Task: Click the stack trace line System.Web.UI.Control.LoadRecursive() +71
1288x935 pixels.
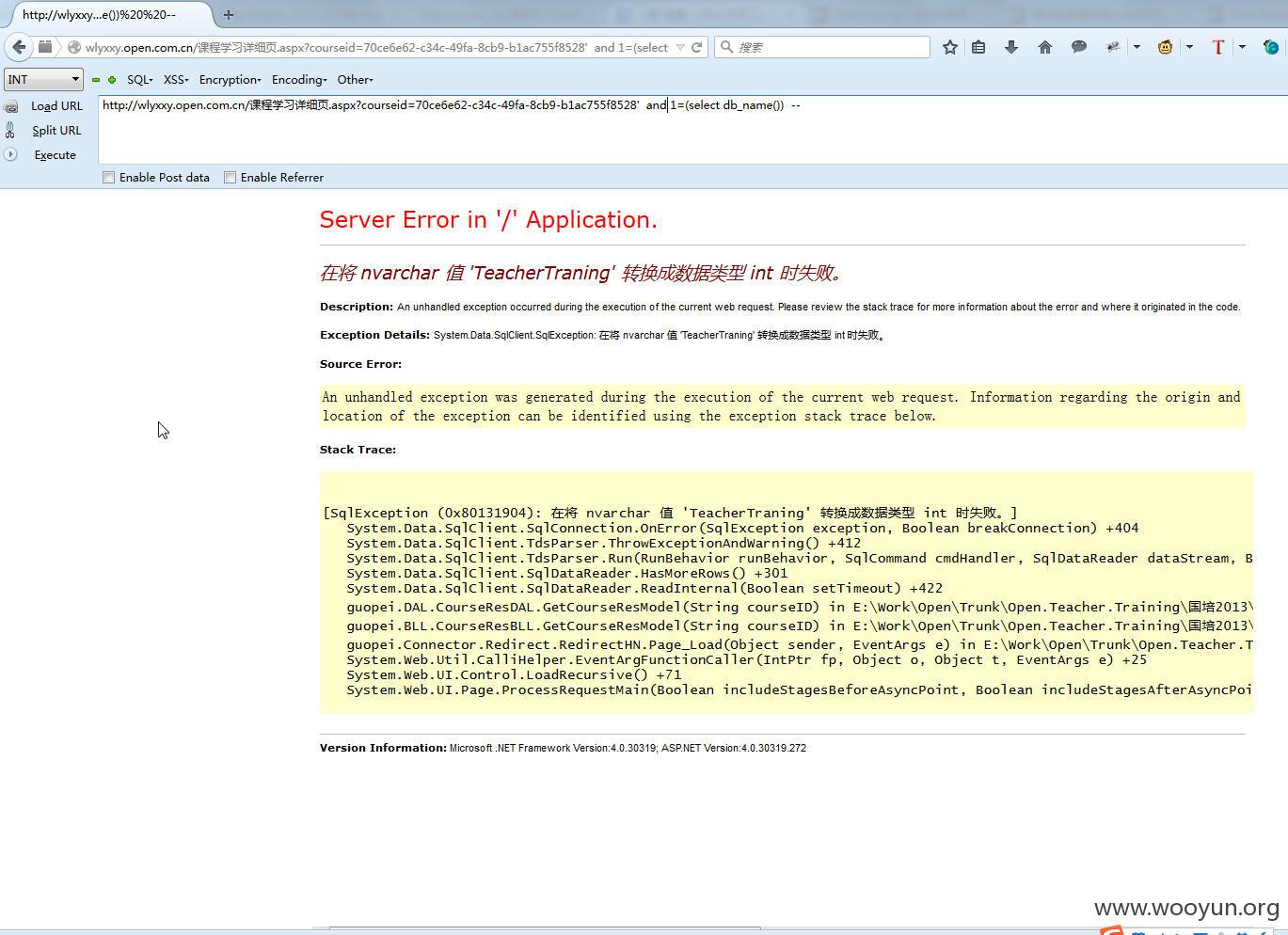Action: [x=514, y=674]
